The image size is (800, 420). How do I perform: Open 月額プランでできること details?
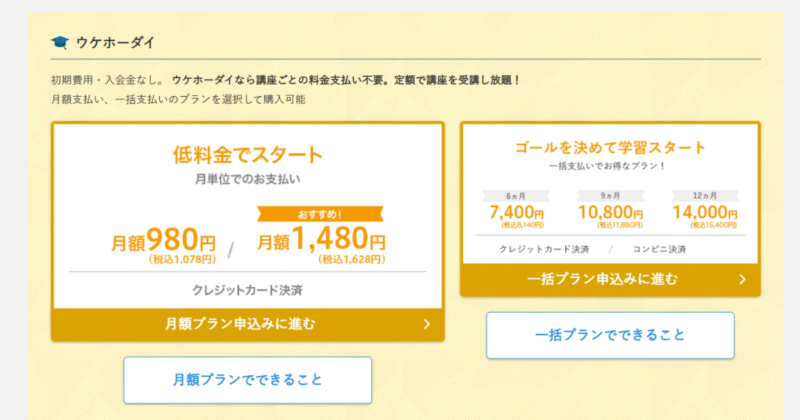click(248, 380)
